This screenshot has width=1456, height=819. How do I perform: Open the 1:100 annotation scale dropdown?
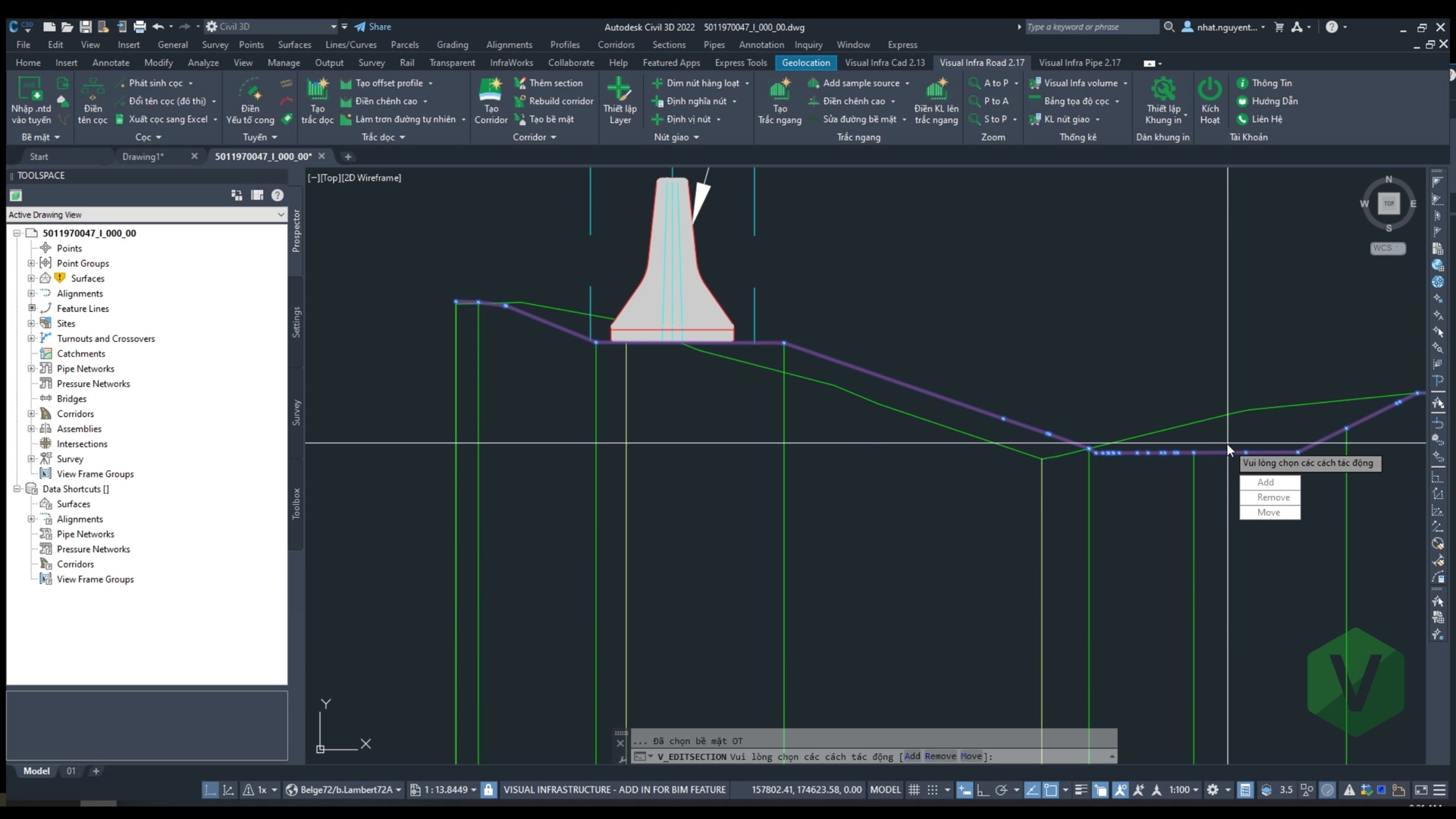[1183, 789]
